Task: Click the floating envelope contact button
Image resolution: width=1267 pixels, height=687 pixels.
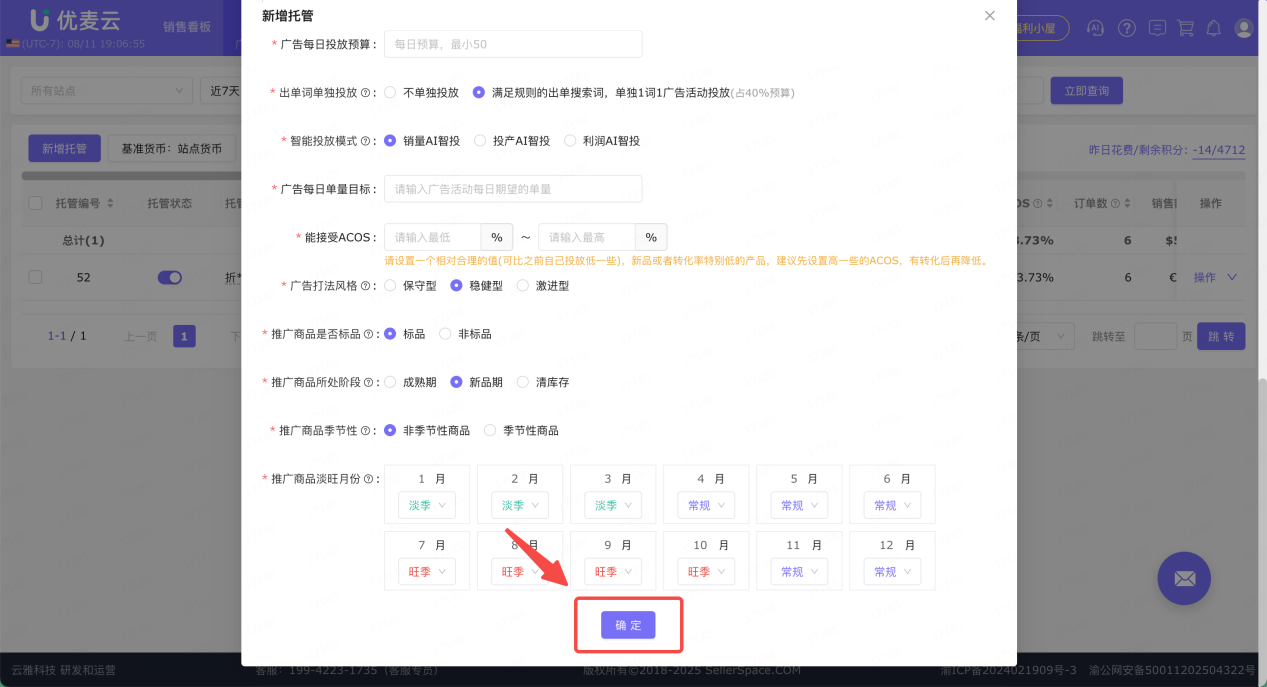Action: pyautogui.click(x=1184, y=578)
